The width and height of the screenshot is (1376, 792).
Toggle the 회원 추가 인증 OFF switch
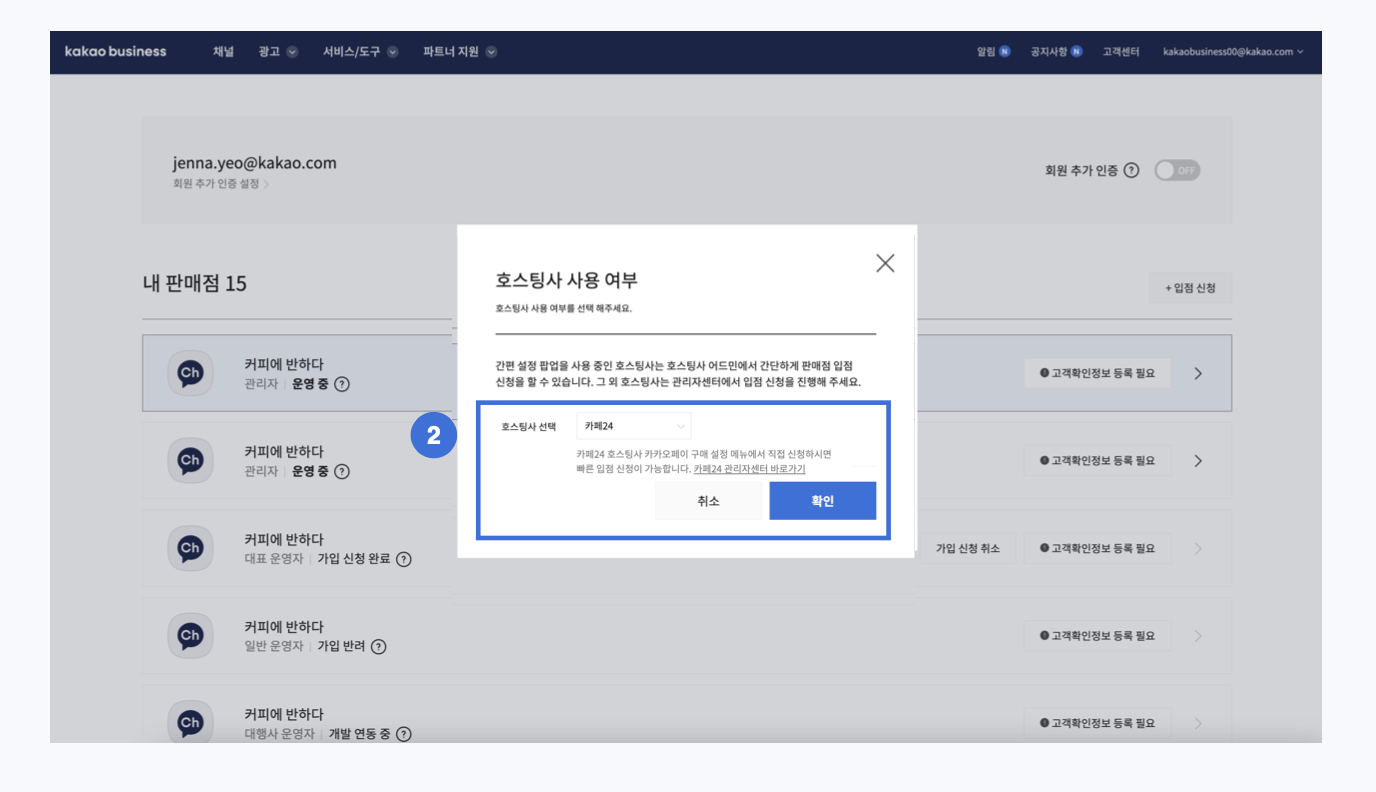1177,170
